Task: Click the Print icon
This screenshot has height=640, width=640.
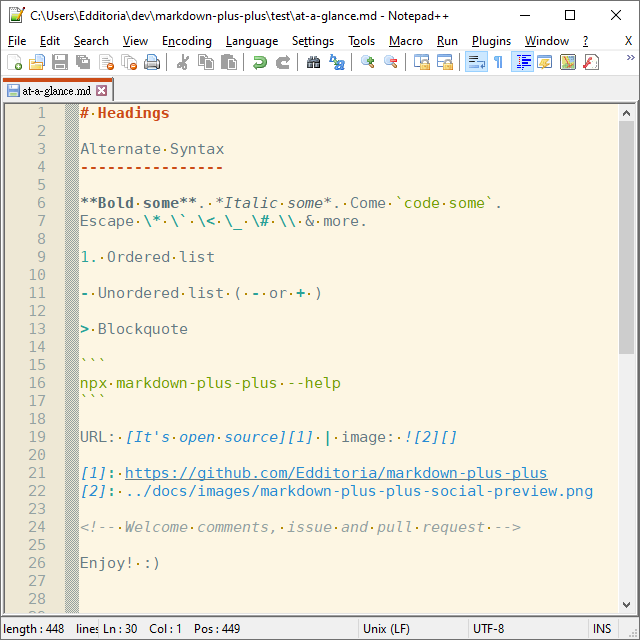Action: tap(152, 62)
